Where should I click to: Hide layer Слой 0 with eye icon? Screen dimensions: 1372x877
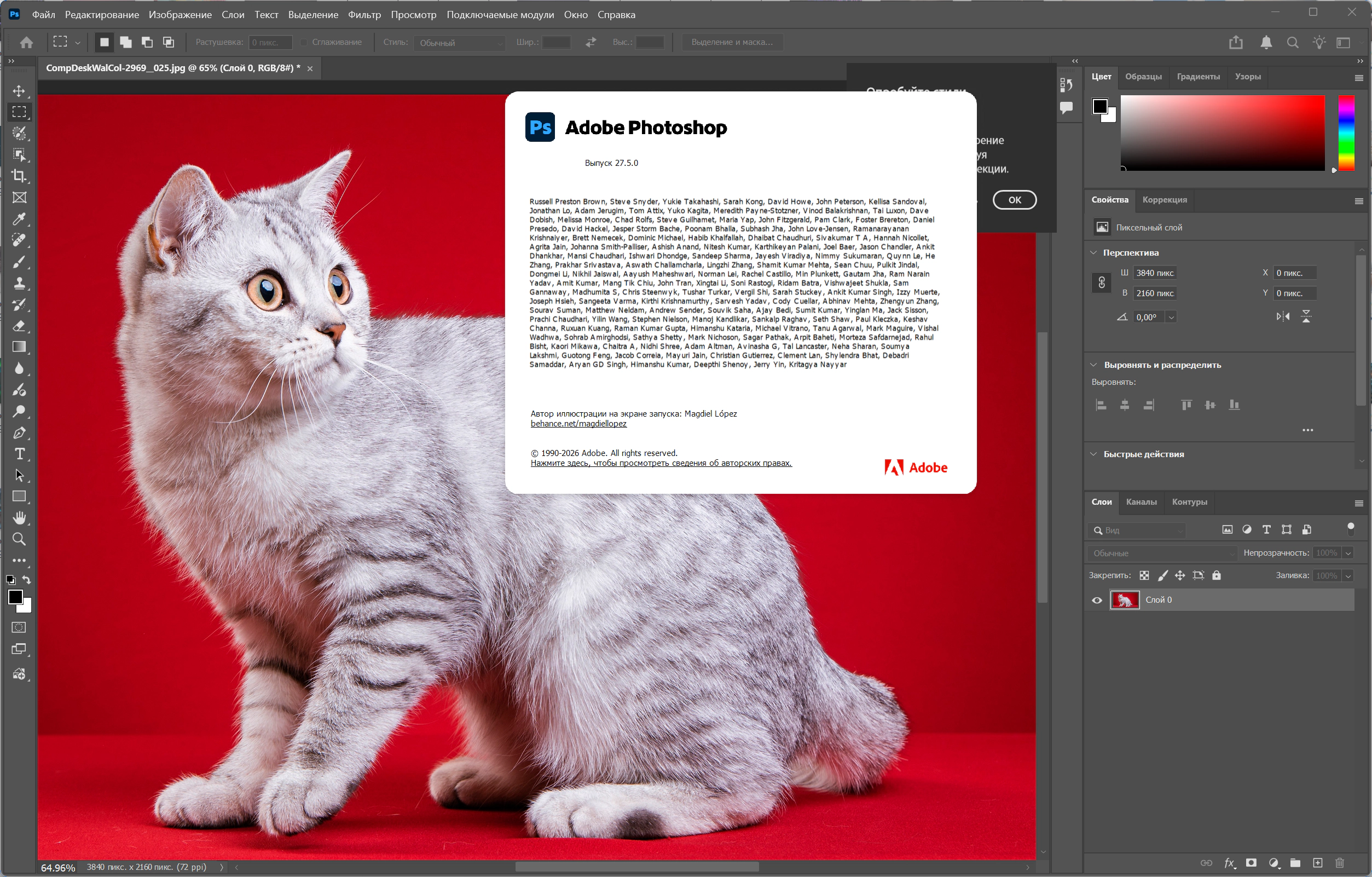point(1097,600)
